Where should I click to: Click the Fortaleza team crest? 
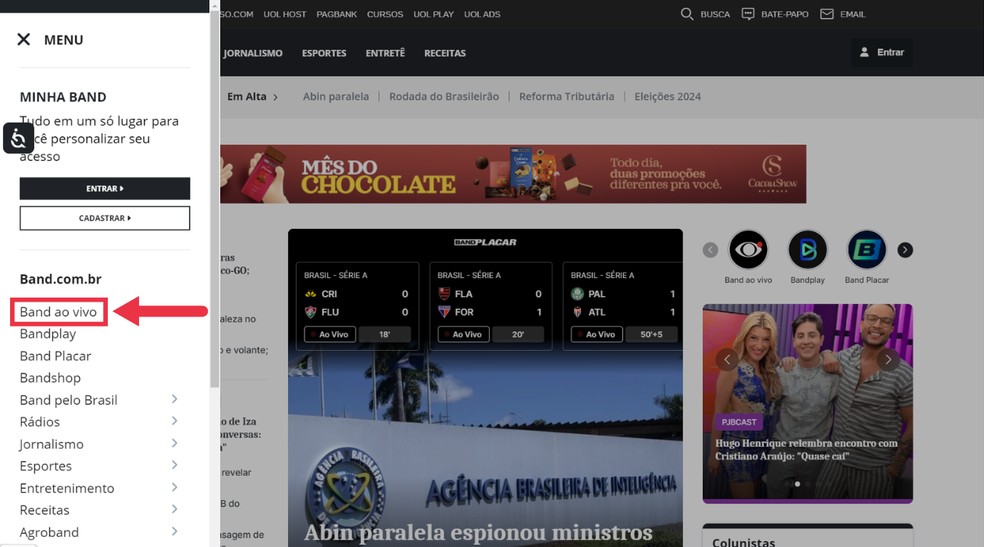(444, 312)
